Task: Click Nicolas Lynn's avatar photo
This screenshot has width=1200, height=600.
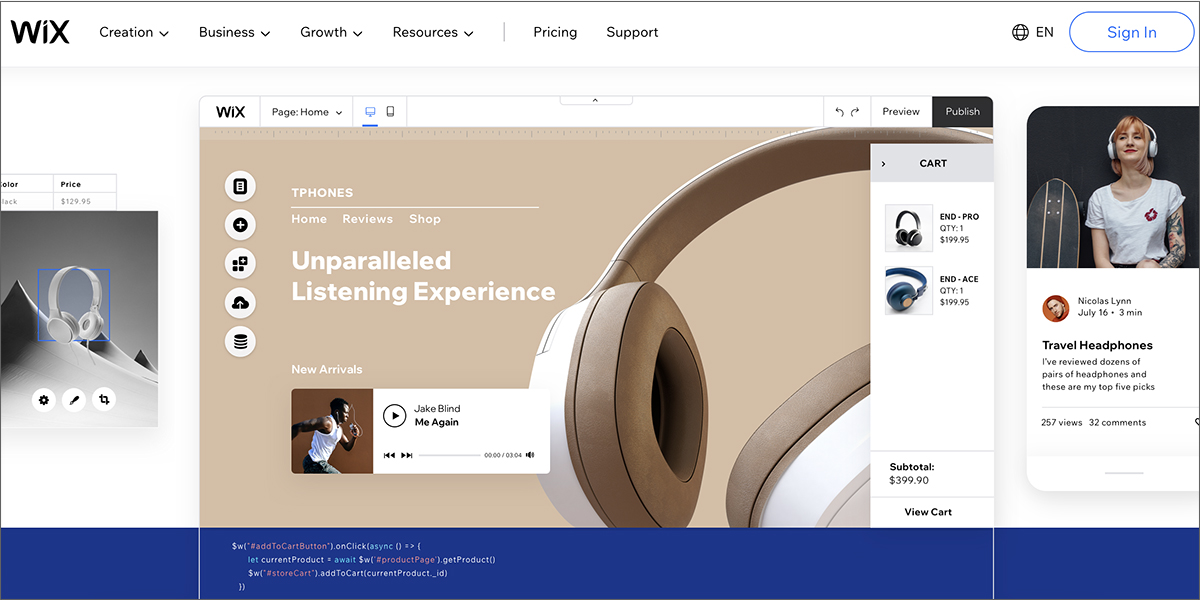Action: coord(1055,308)
